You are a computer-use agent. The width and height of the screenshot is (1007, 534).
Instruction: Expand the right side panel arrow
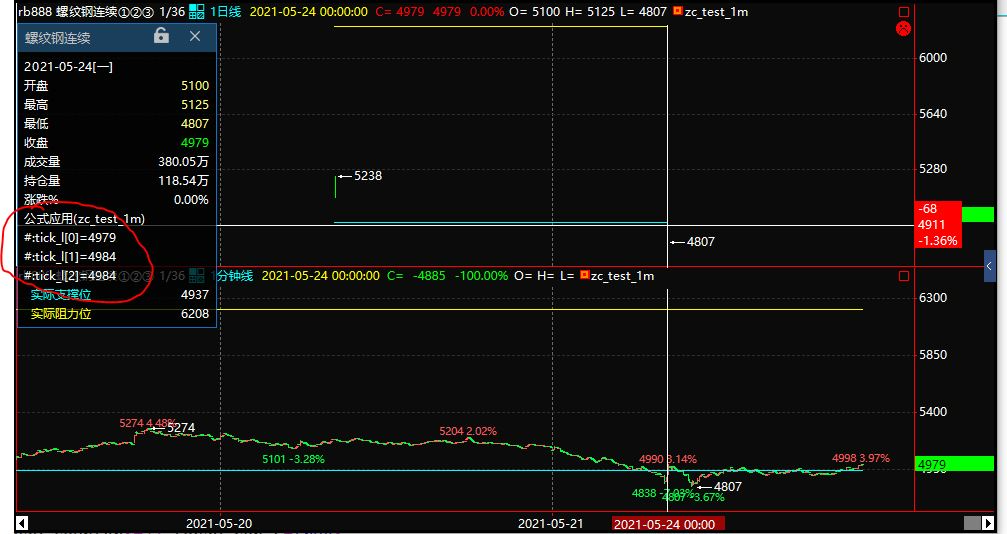click(x=989, y=265)
